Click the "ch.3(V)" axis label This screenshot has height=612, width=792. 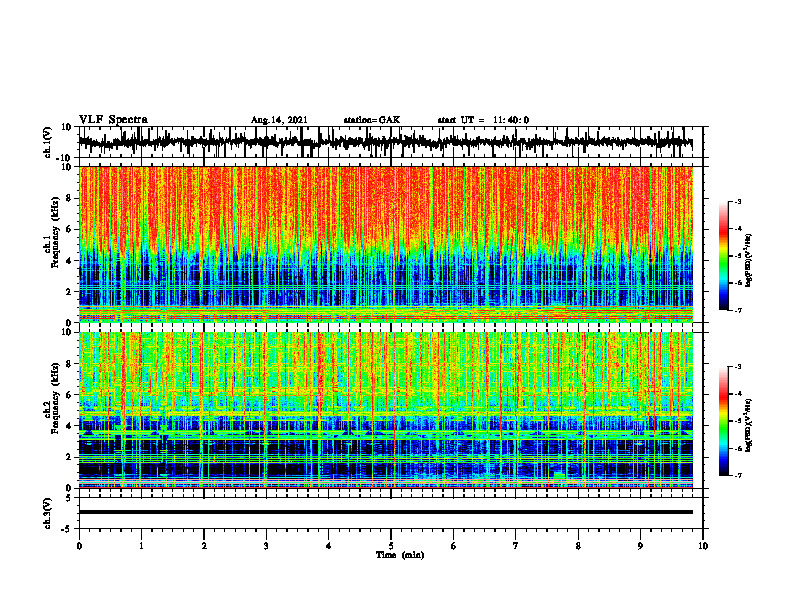(48, 514)
